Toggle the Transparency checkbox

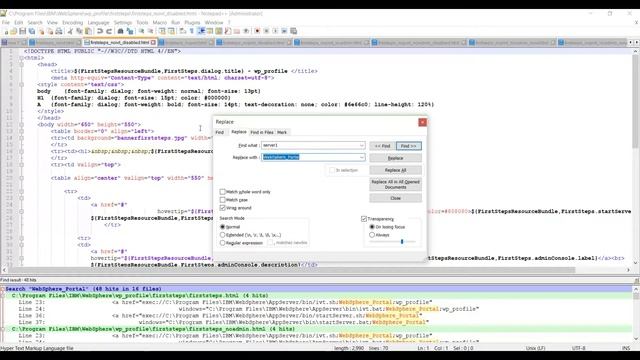click(364, 219)
